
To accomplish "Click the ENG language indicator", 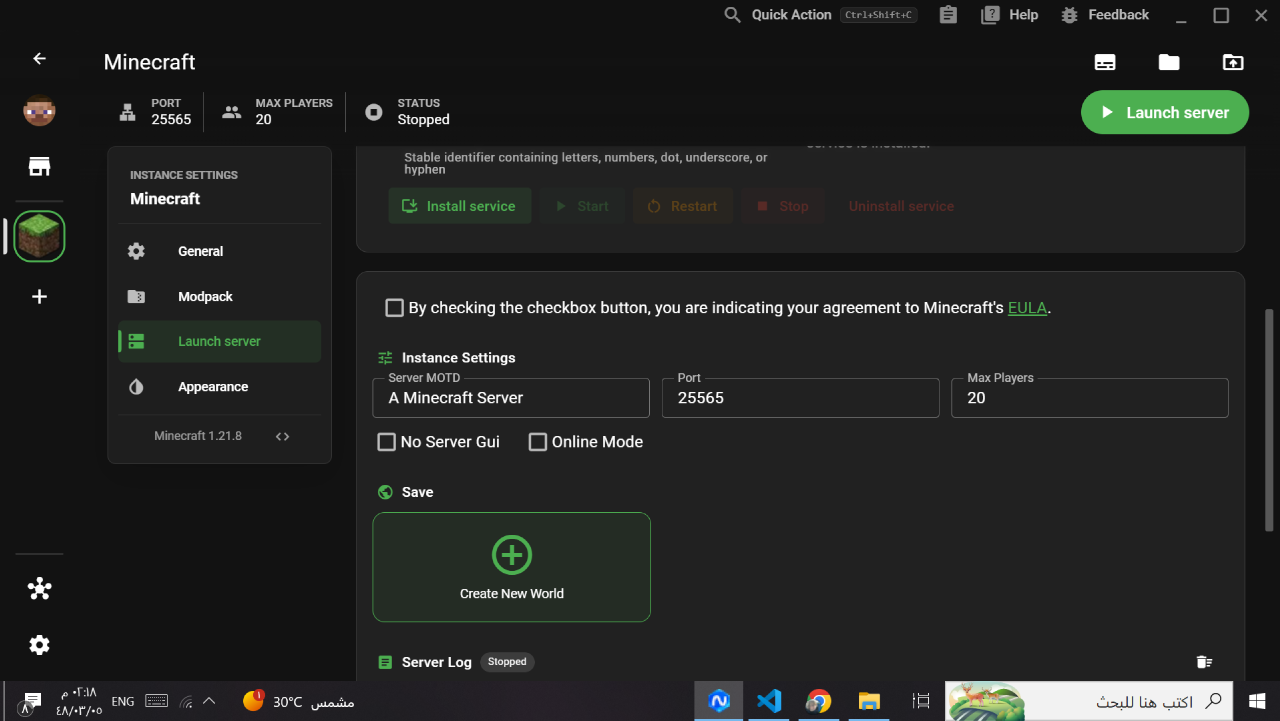I will pos(123,702).
